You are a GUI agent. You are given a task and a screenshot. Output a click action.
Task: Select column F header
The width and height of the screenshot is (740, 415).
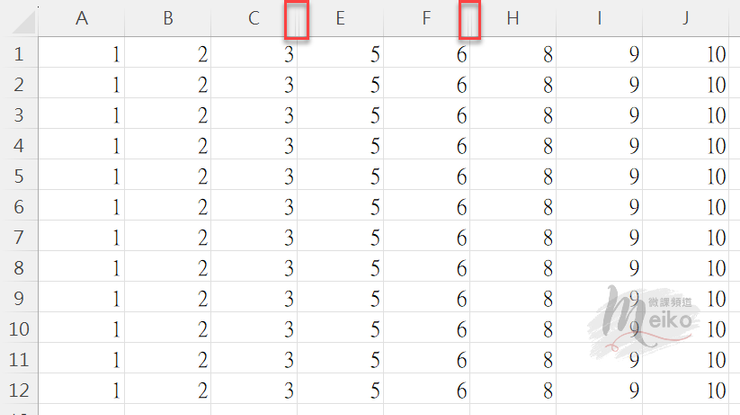426,18
